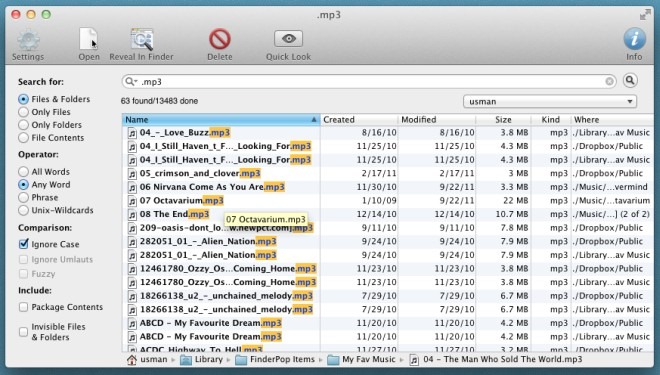Click the music icon of 05_crimson_and_clover.mp3

click(132, 174)
